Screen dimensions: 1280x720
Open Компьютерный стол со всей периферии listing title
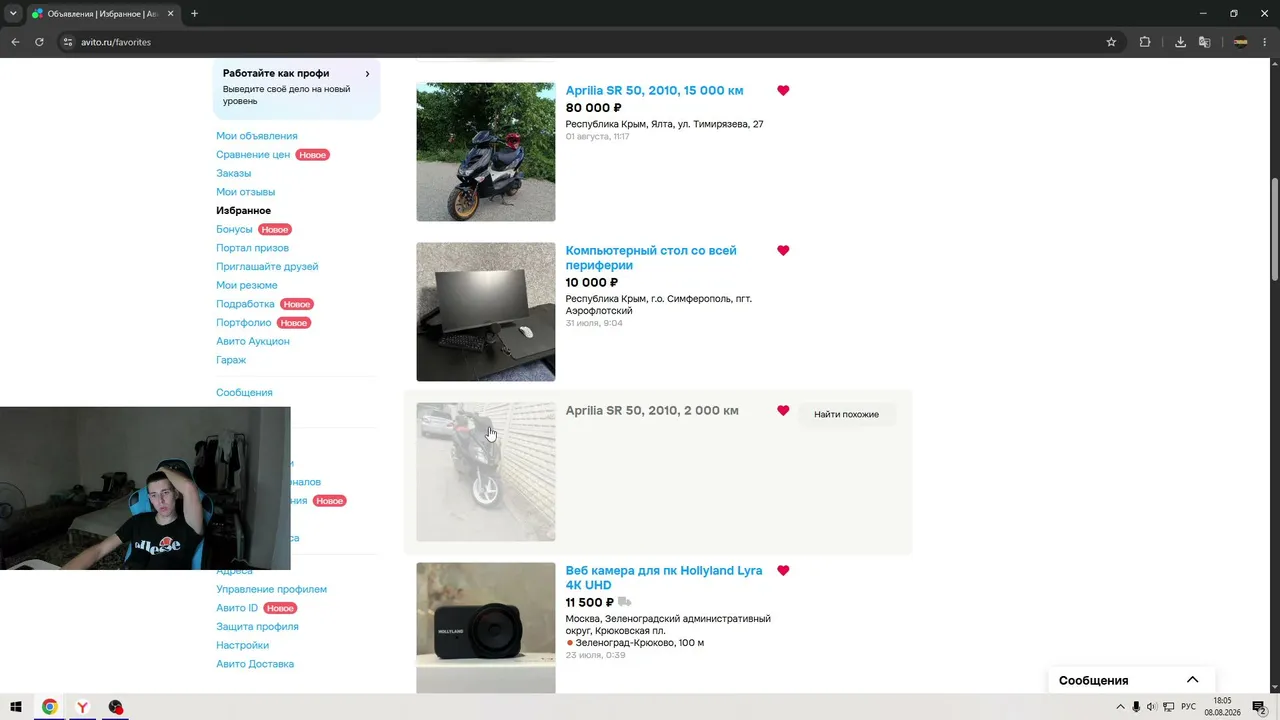651,258
